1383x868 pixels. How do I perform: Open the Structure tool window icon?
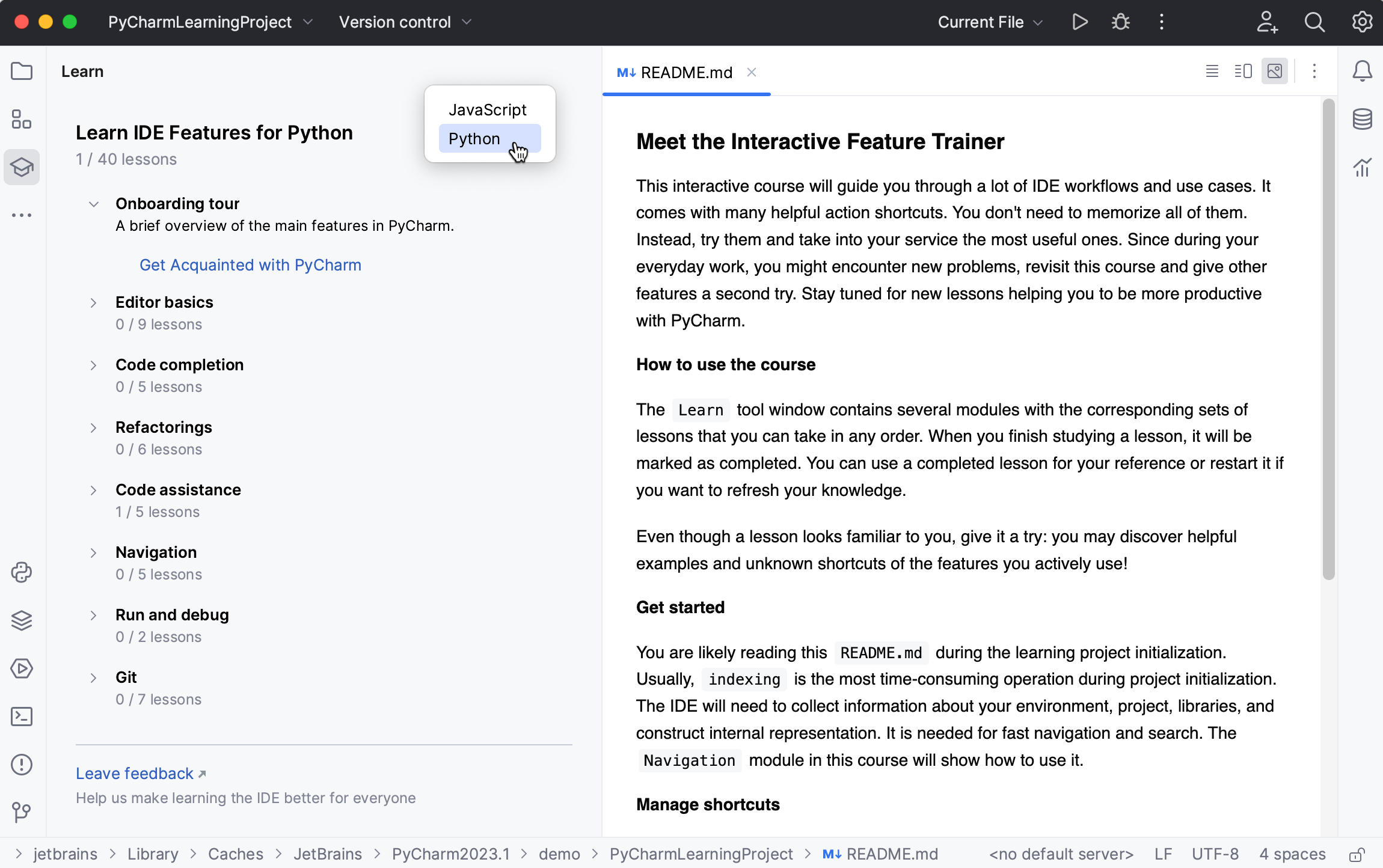[x=22, y=119]
